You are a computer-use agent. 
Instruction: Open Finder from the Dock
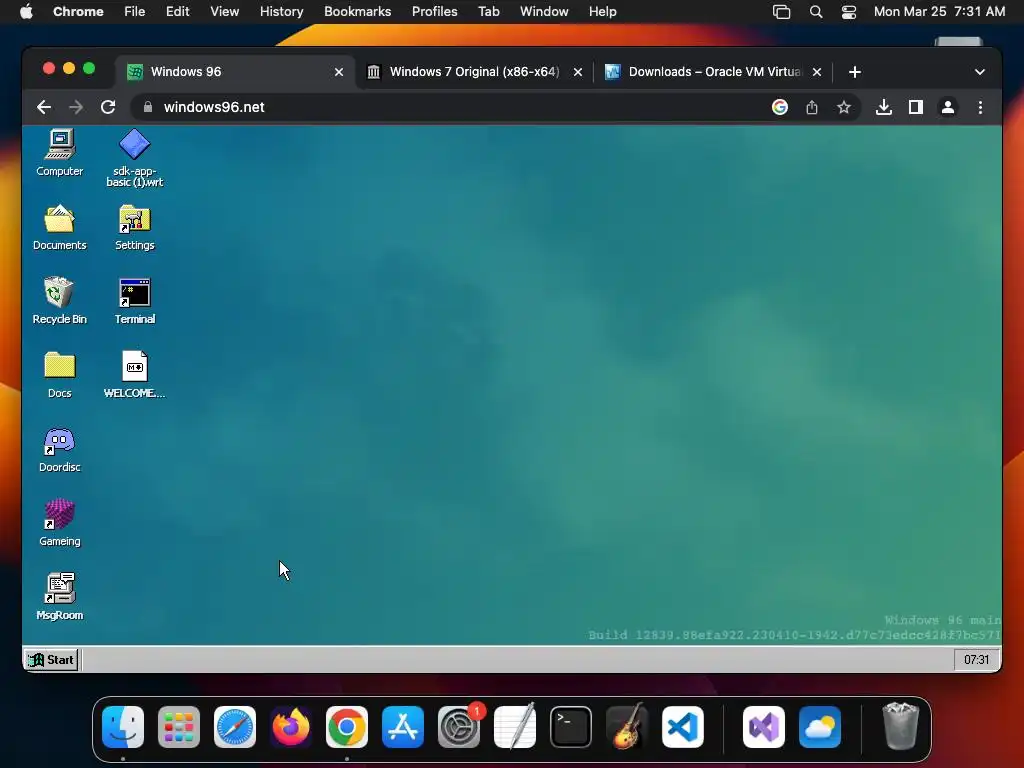point(123,727)
